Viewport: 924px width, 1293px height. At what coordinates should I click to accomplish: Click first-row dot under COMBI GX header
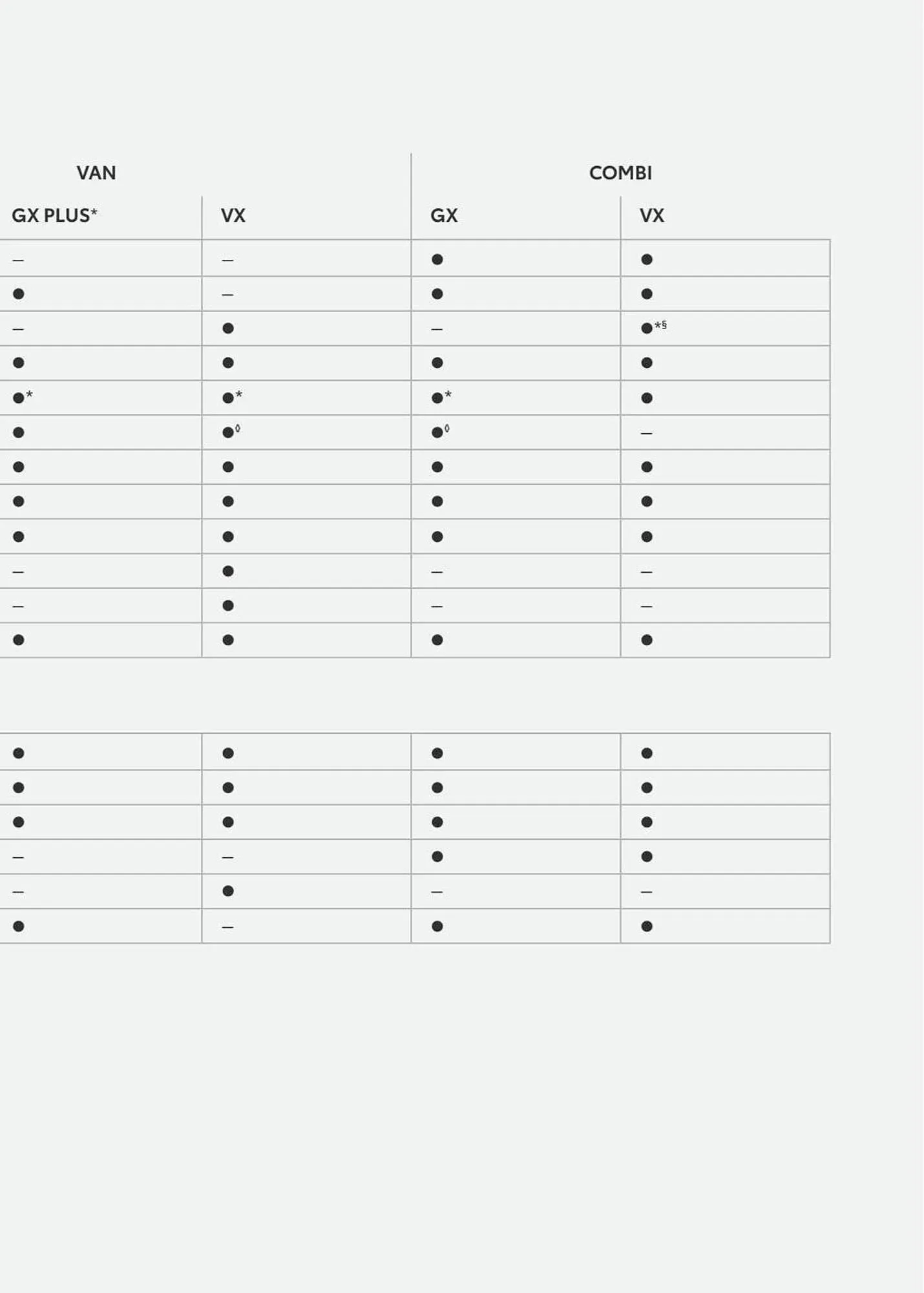coord(437,259)
